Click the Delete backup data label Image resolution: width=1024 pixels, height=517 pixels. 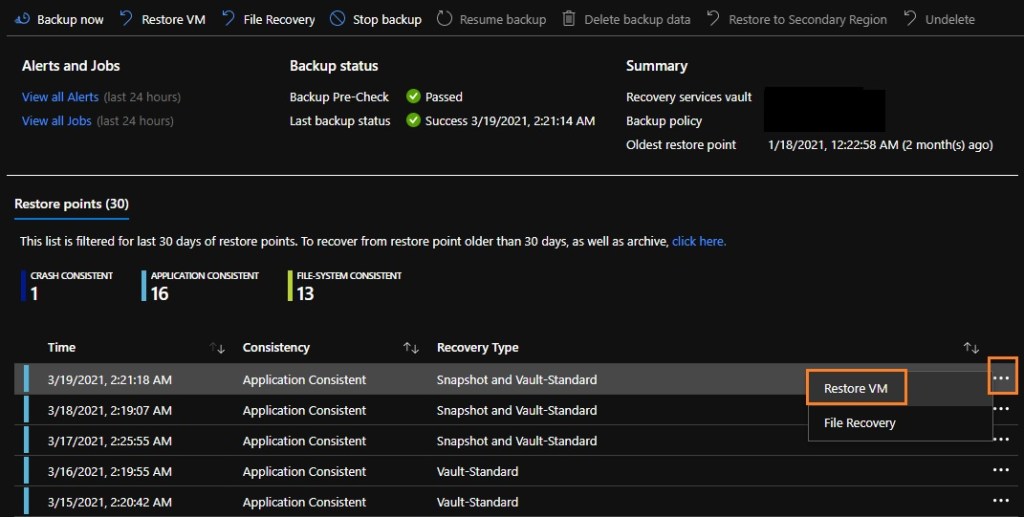637,20
